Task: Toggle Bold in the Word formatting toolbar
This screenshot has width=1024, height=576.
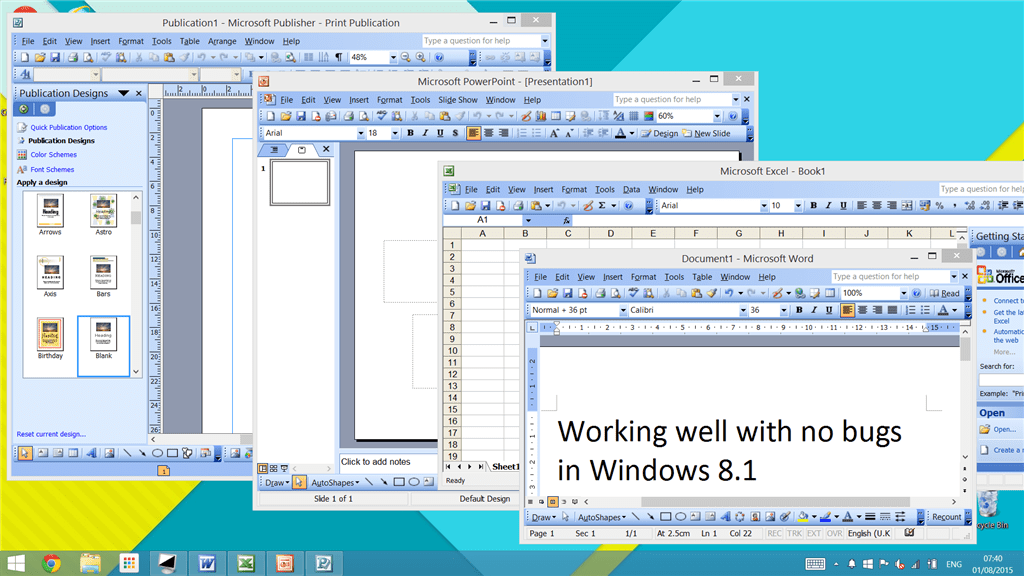Action: pos(799,310)
